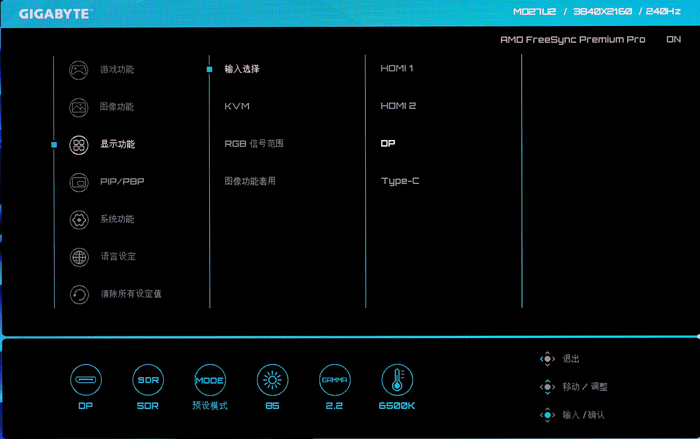Click the Gamma 2.2 status icon
700x439 pixels.
click(334, 380)
